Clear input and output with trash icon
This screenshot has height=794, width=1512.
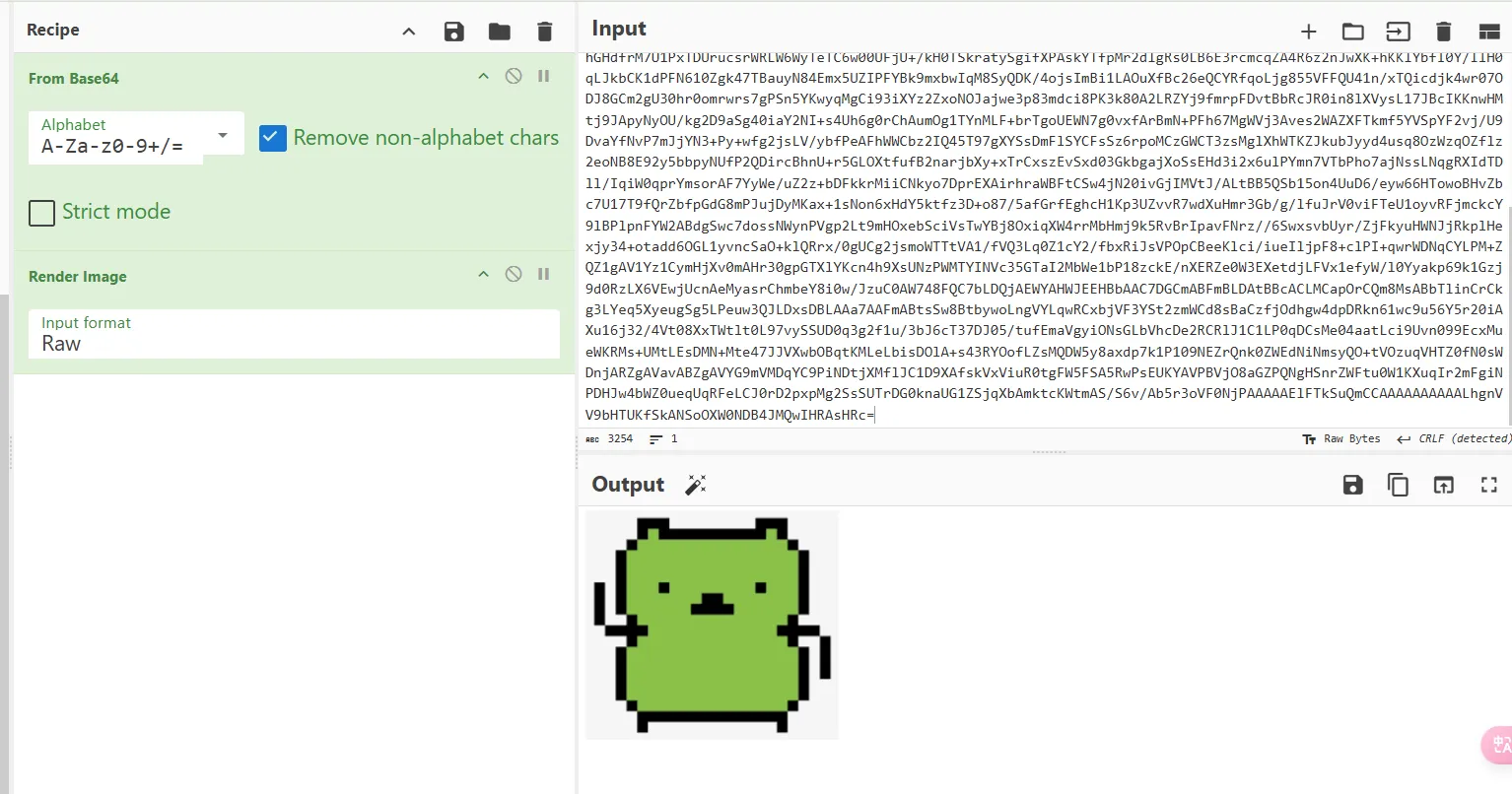tap(1444, 32)
